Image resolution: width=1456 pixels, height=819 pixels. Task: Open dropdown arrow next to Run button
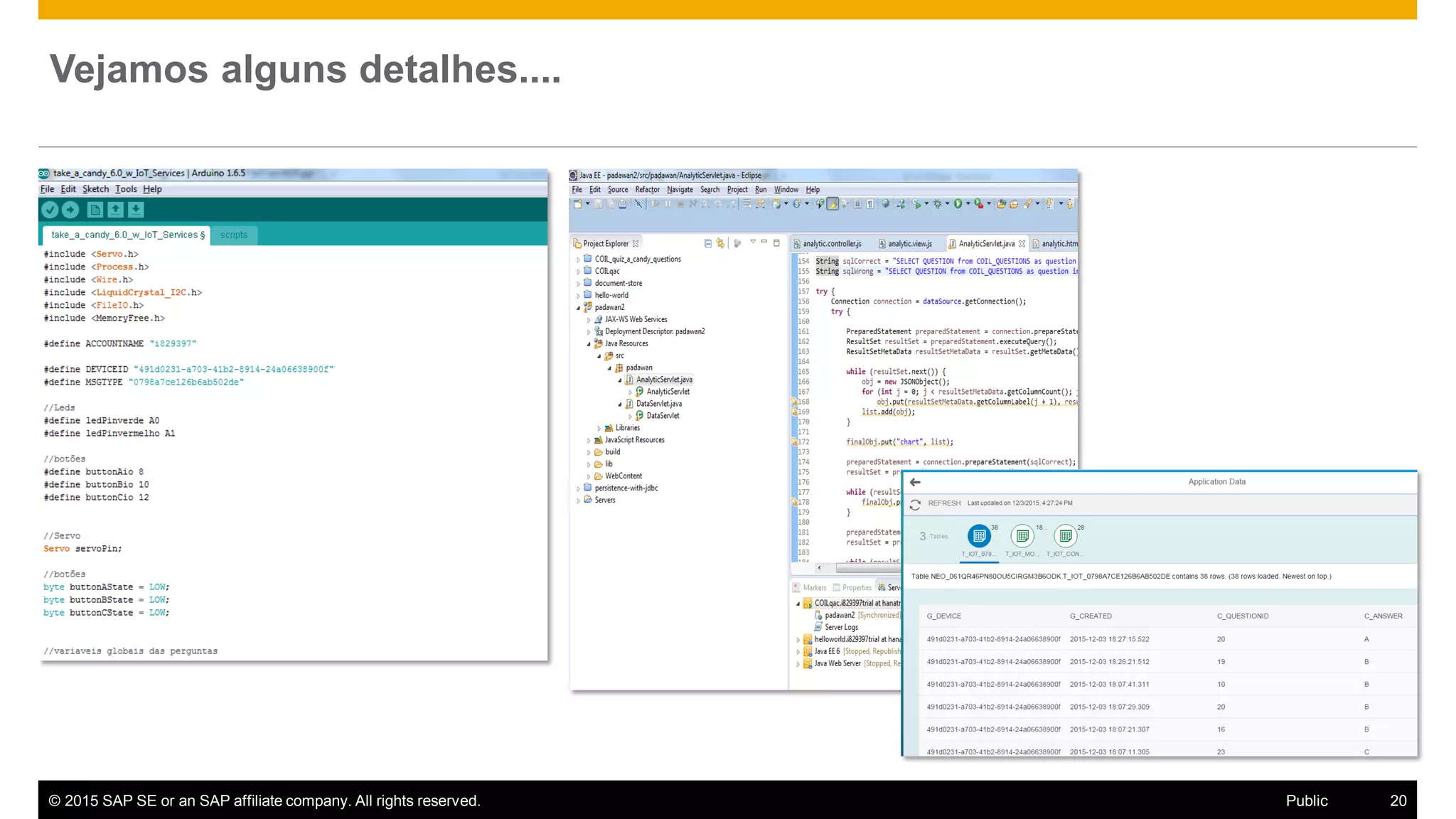point(968,203)
